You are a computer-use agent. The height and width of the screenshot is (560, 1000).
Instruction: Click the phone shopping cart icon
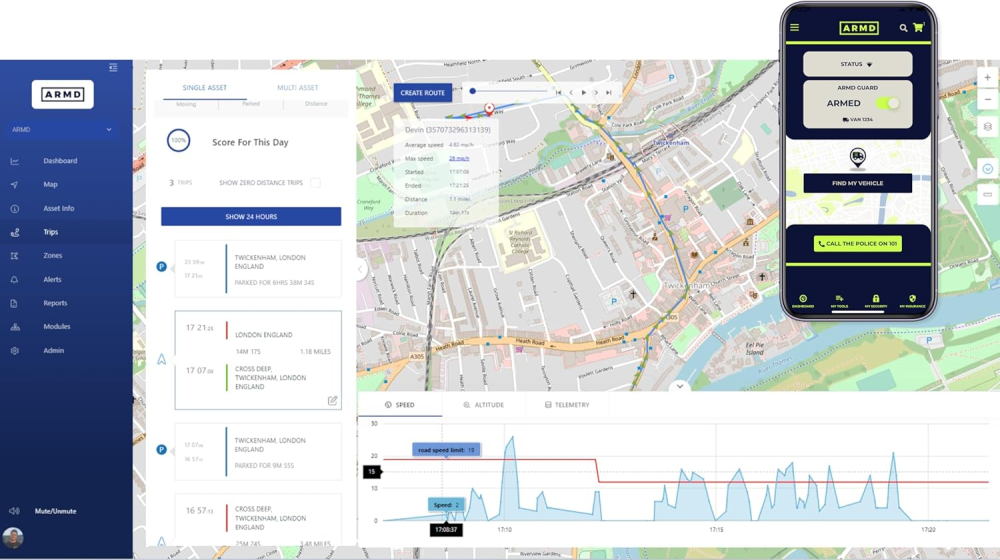pos(918,28)
